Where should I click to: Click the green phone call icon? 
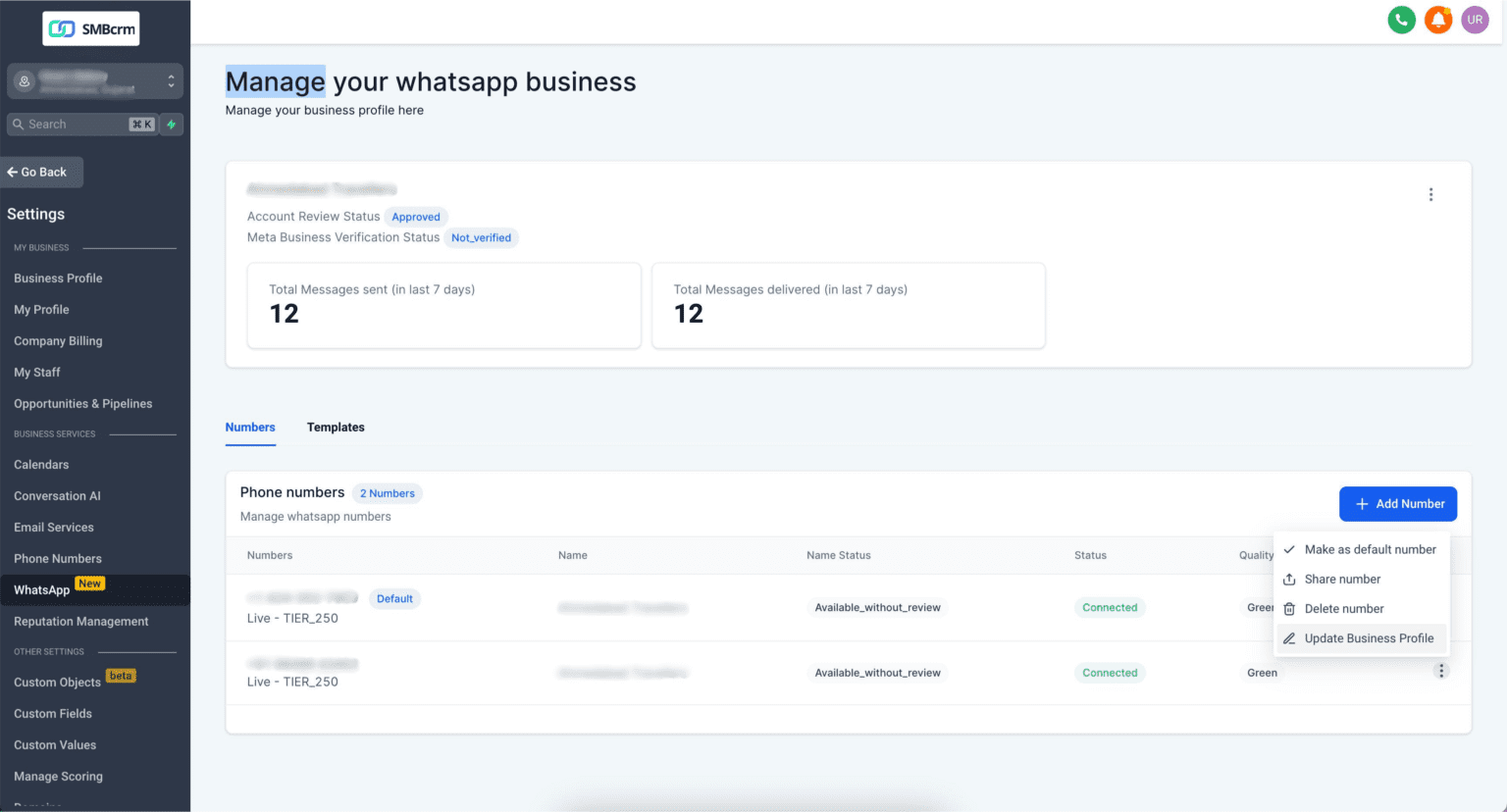[1401, 20]
